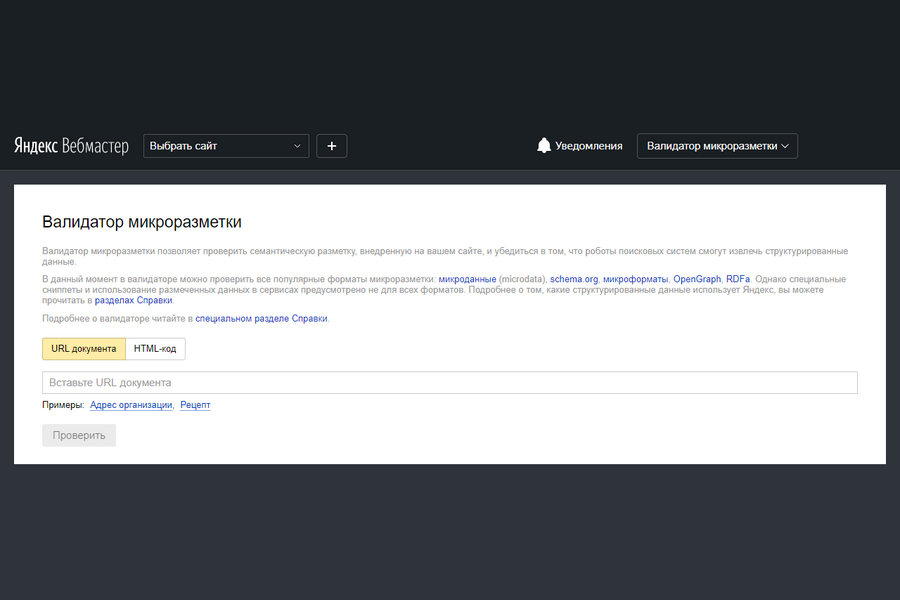The image size is (900, 600).
Task: Click the Адрес организации example link
Action: click(131, 405)
